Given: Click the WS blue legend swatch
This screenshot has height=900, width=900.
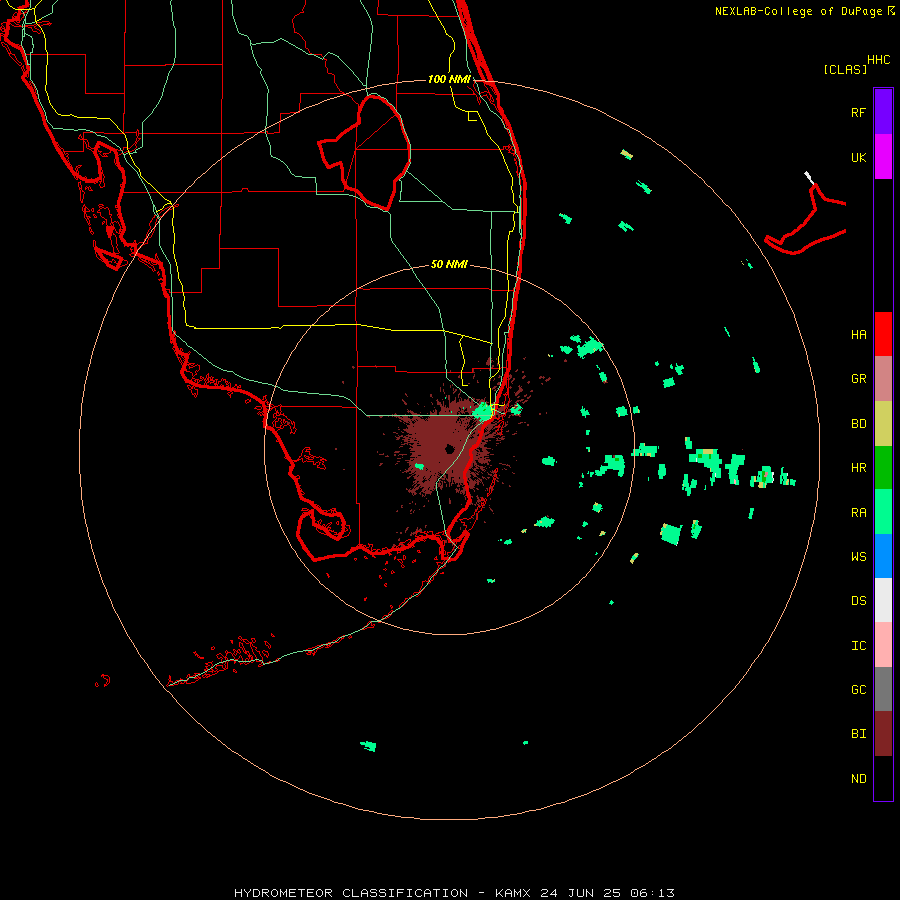Looking at the screenshot, I should 883,556.
